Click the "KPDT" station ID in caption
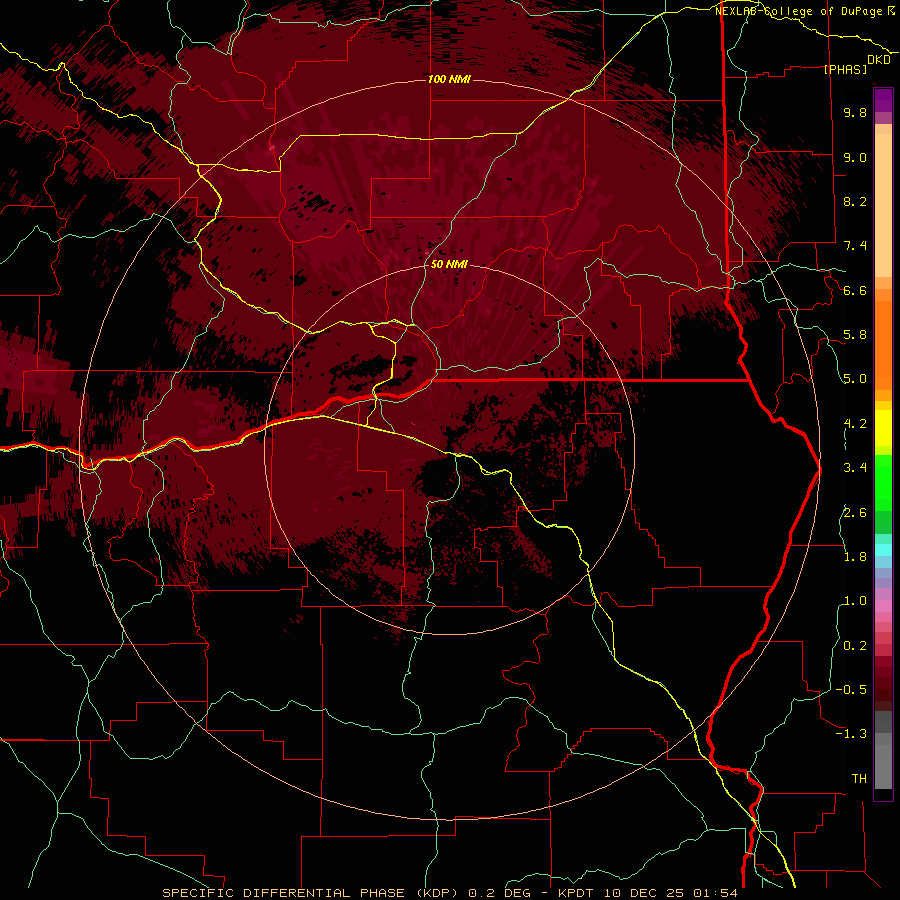The height and width of the screenshot is (900, 900). click(x=577, y=893)
